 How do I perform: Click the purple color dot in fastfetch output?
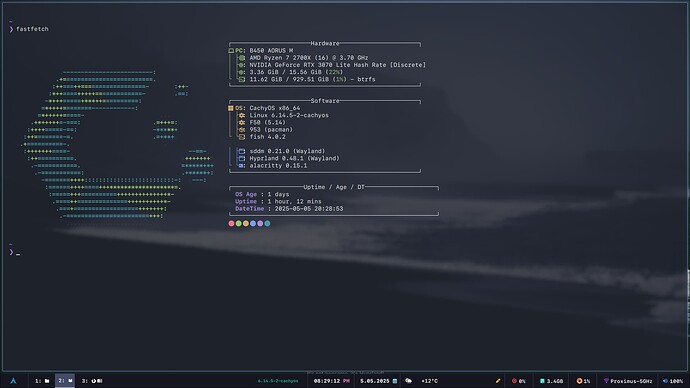pyautogui.click(x=260, y=223)
